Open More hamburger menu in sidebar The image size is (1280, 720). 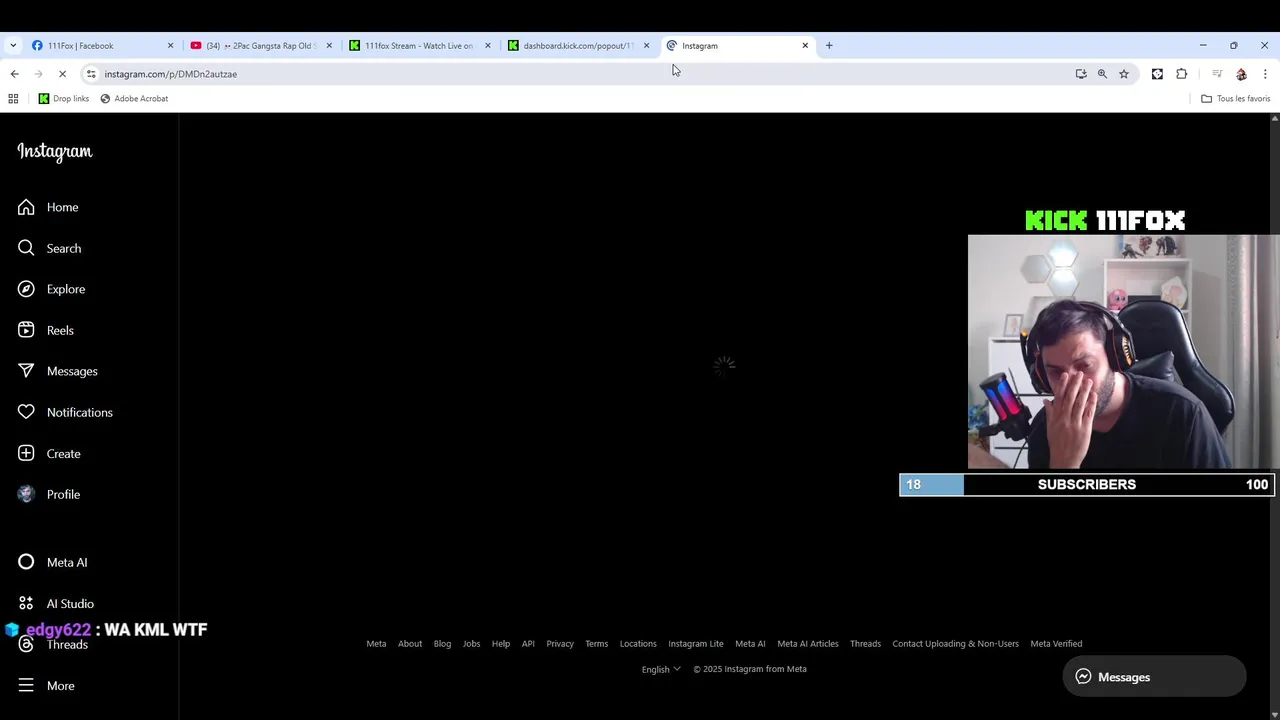[x=26, y=685]
